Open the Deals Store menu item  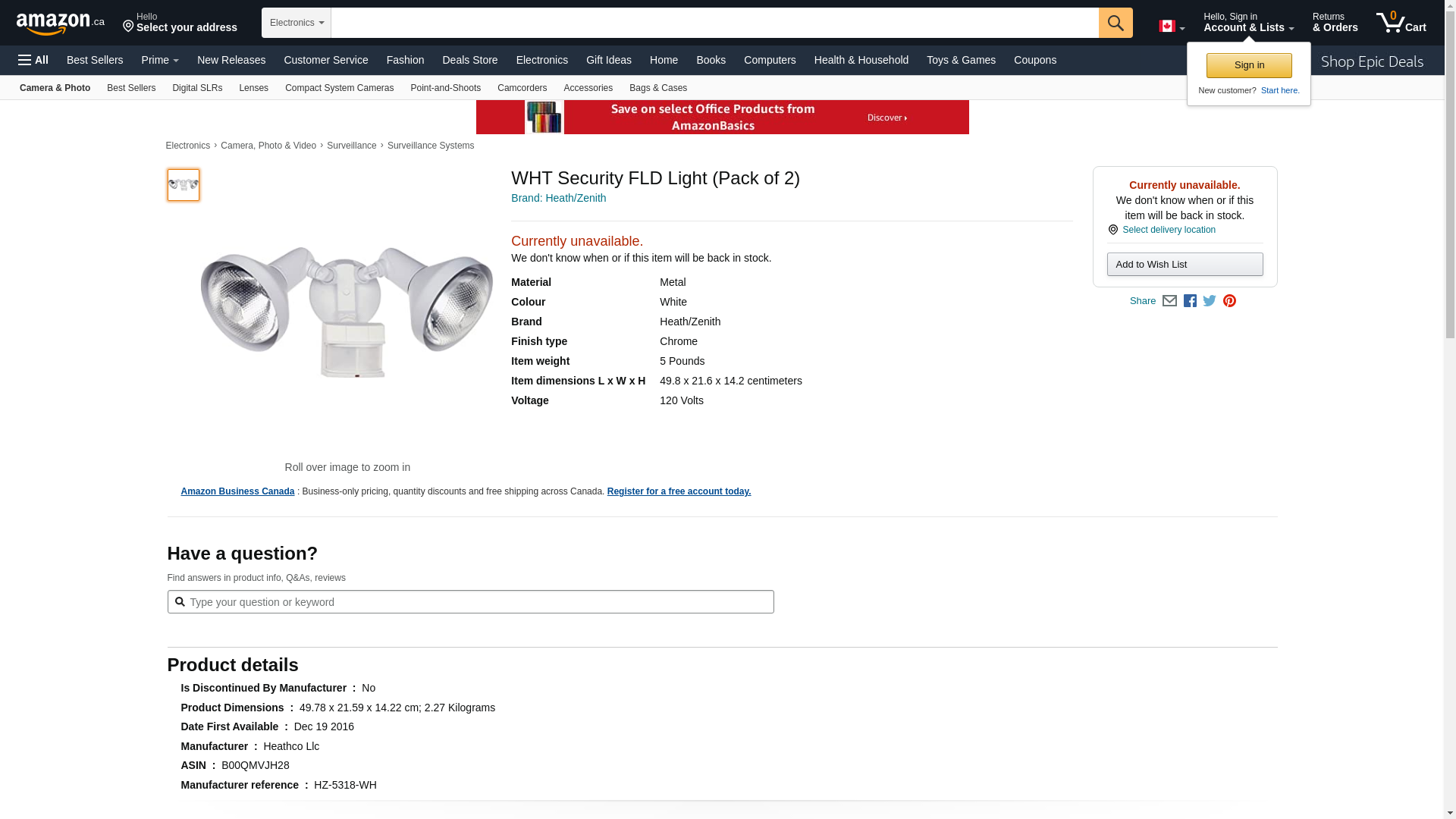469,60
